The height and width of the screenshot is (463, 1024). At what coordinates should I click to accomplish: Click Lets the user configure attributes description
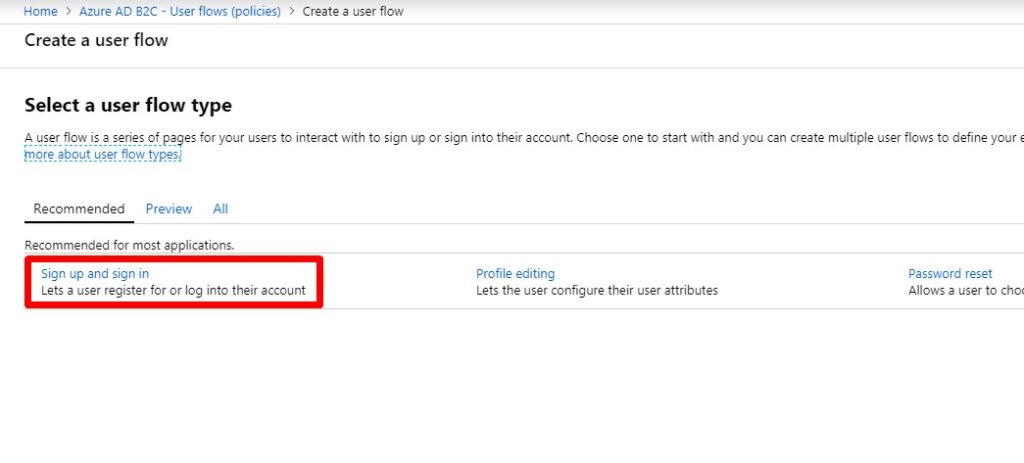tap(597, 291)
